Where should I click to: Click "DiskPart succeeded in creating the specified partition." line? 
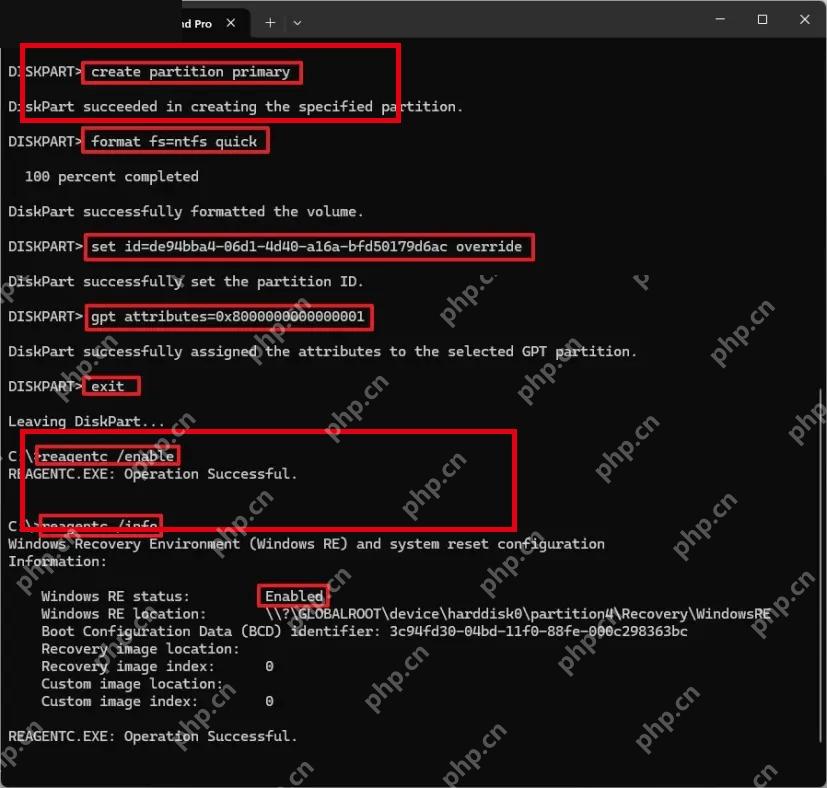point(235,107)
